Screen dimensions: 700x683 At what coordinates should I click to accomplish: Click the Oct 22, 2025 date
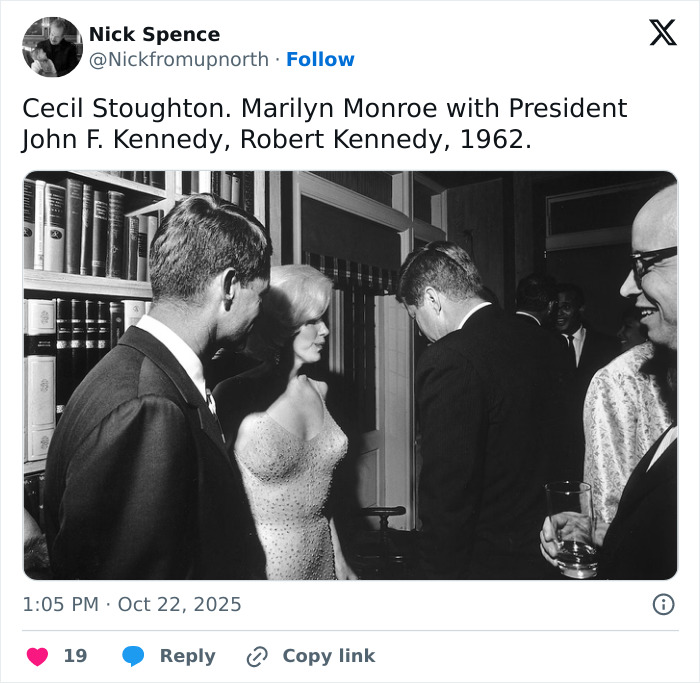pos(179,604)
